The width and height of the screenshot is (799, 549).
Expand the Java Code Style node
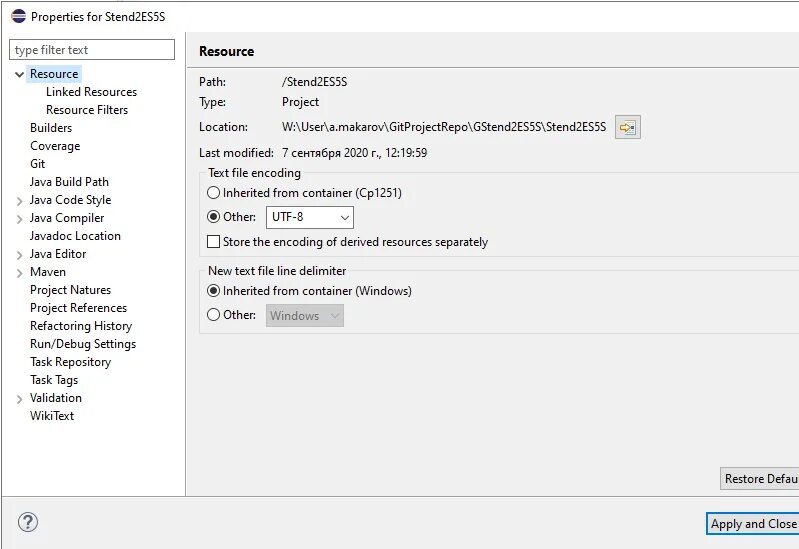click(x=19, y=201)
